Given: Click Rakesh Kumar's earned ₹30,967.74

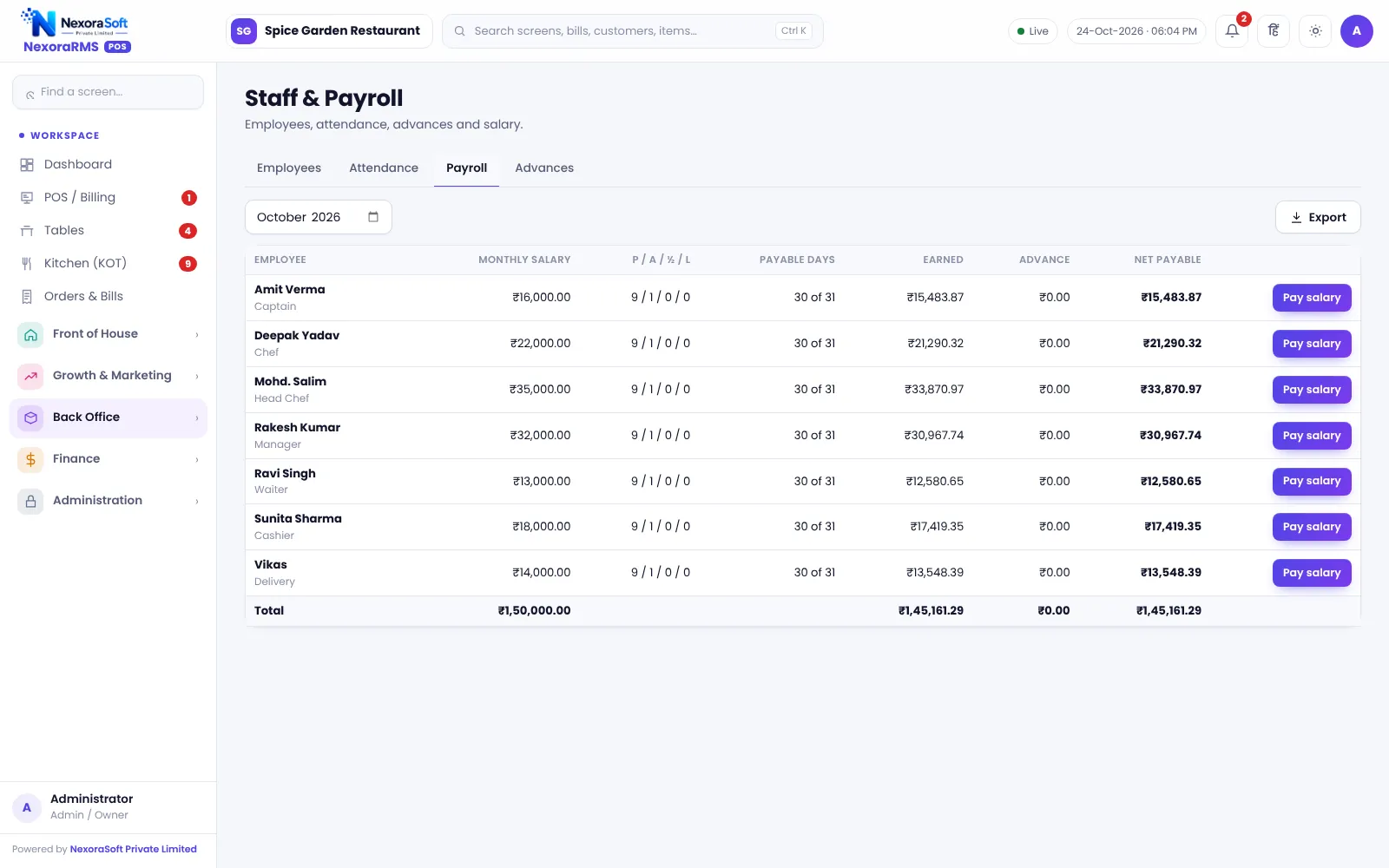Looking at the screenshot, I should tap(934, 436).
